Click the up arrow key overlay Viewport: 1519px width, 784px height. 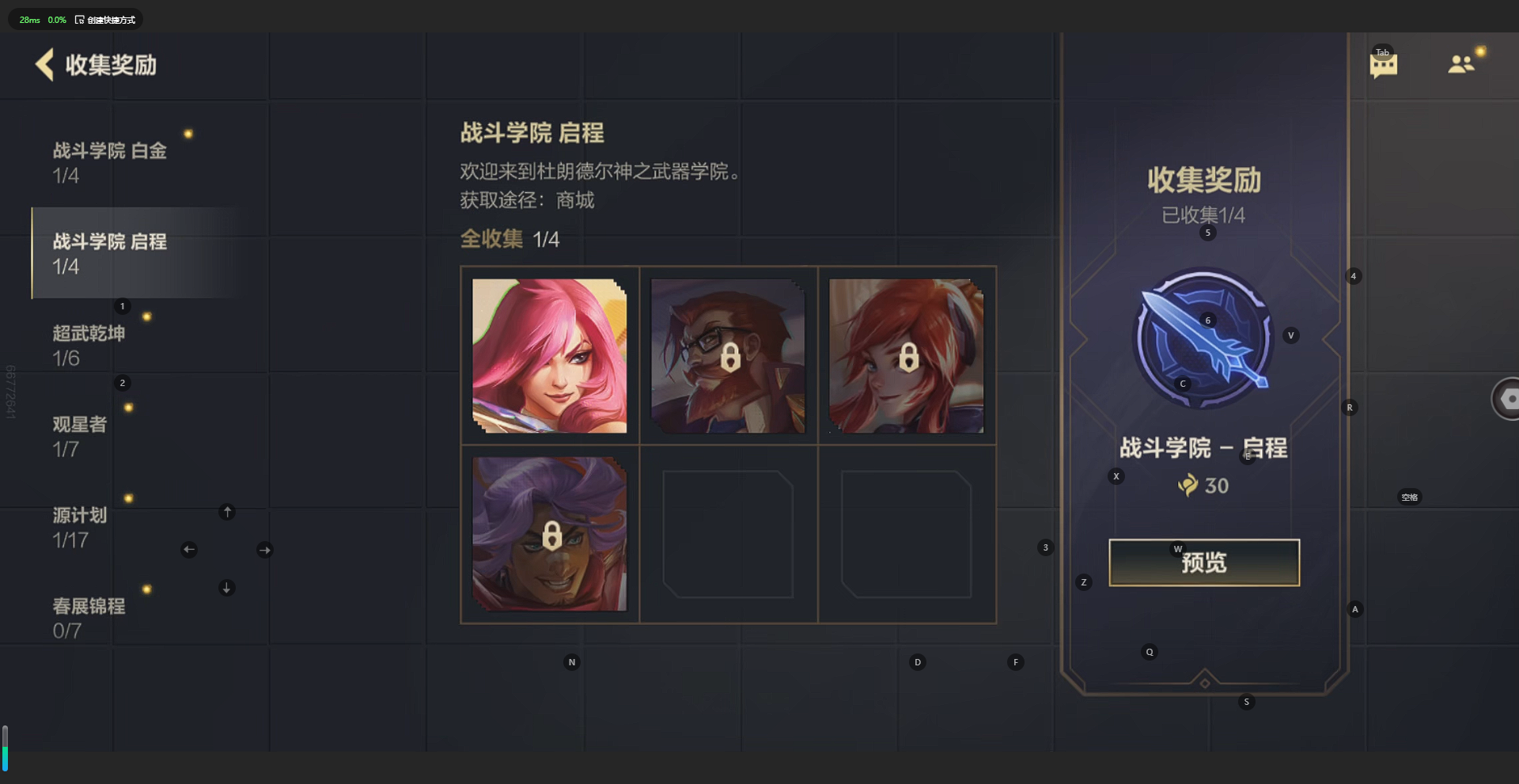[x=227, y=512]
